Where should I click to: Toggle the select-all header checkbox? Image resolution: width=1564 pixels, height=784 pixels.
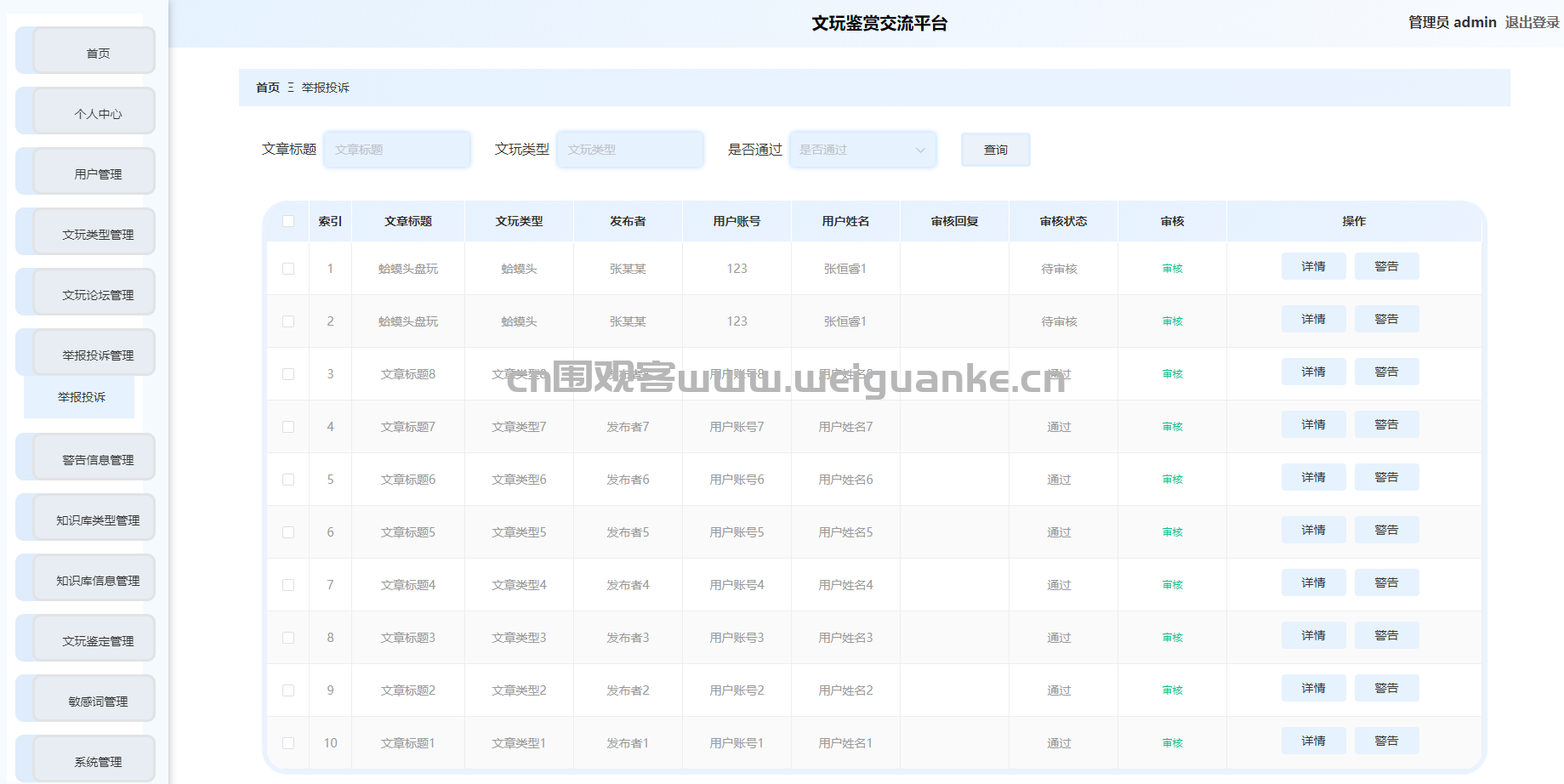pyautogui.click(x=288, y=221)
